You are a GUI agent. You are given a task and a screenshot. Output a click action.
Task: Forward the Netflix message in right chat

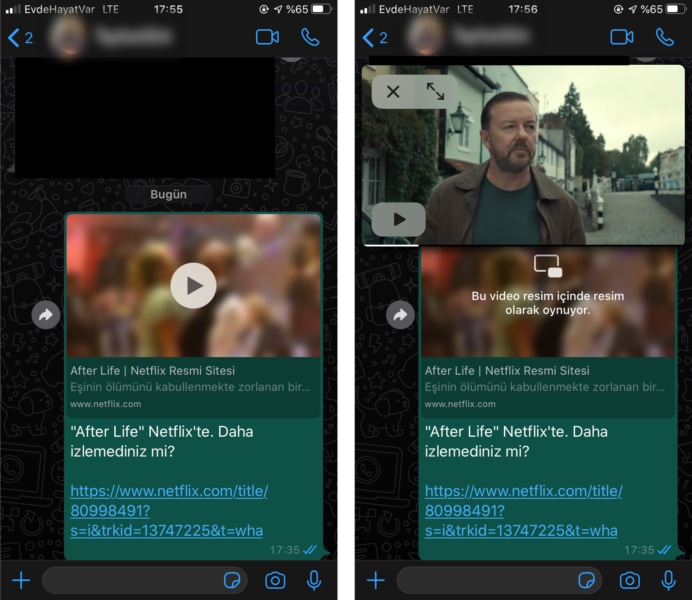pos(400,315)
